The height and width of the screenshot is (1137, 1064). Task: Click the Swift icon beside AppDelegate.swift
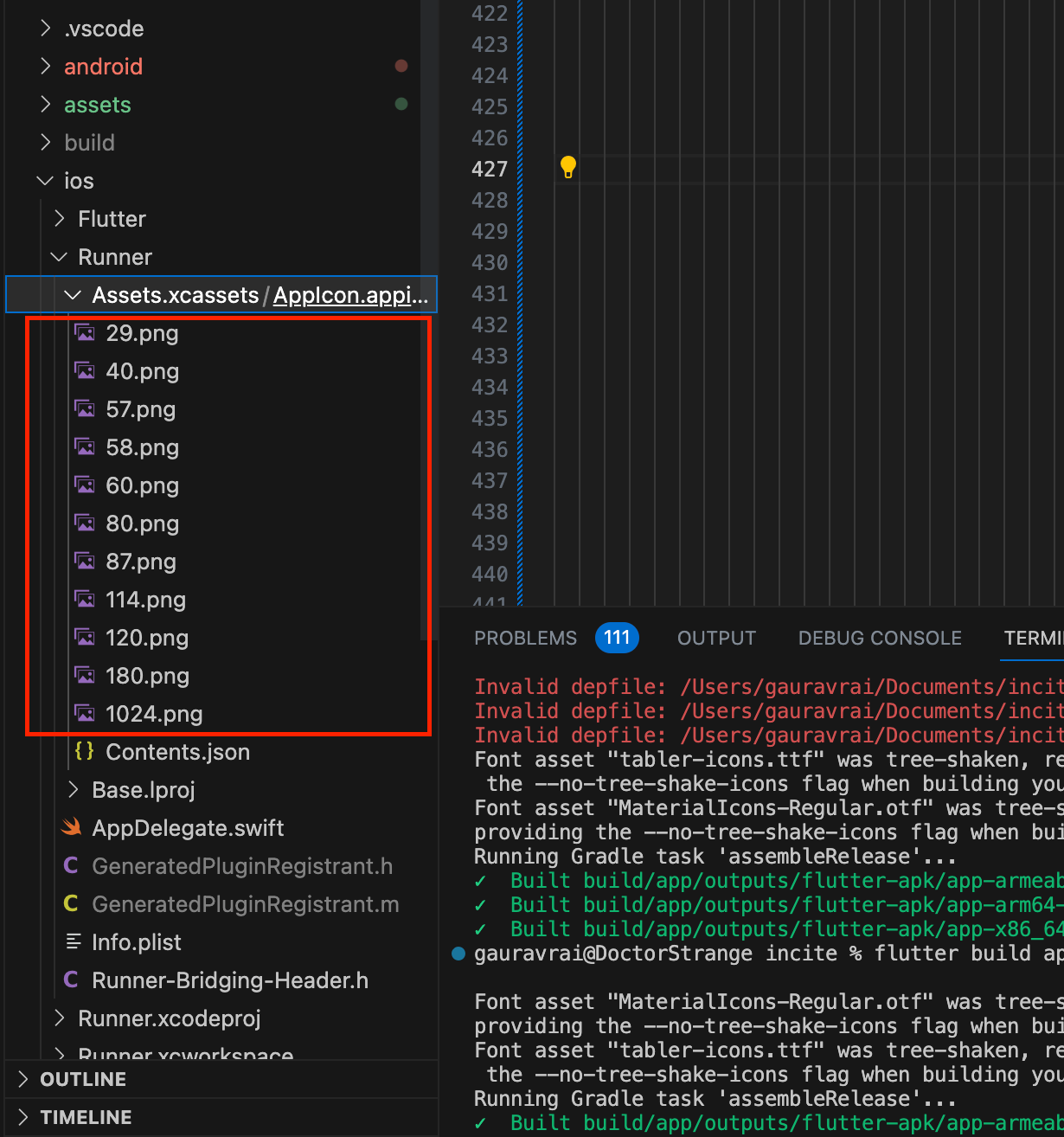coord(72,828)
